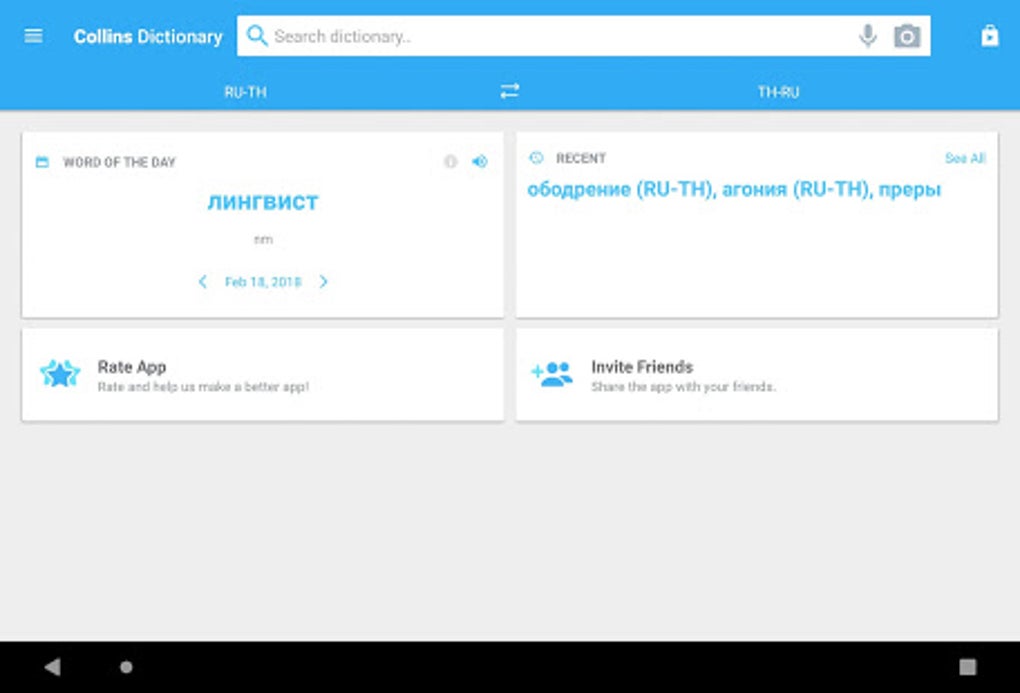Click the Rate App star icon

coord(60,374)
